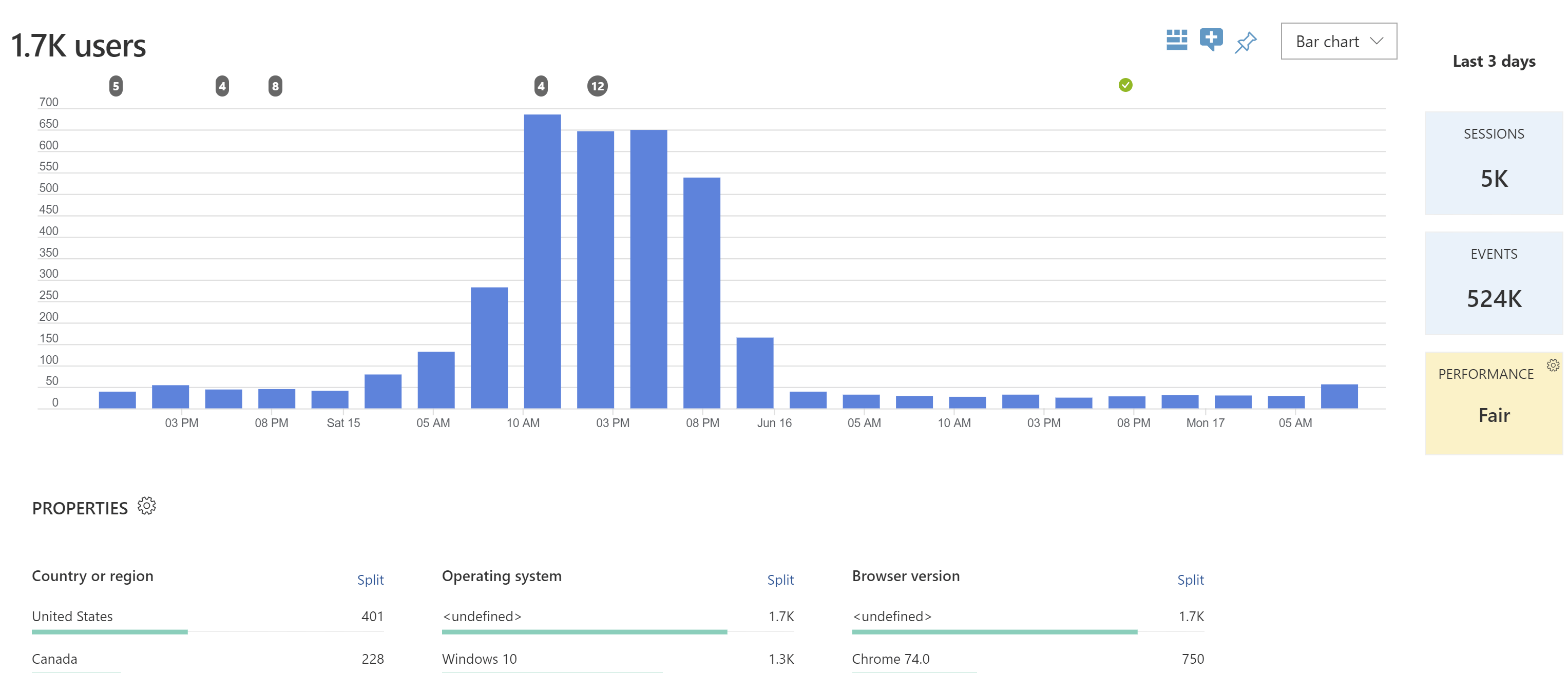Image resolution: width=1568 pixels, height=673 pixels.
Task: Split by Operating system
Action: (x=780, y=579)
